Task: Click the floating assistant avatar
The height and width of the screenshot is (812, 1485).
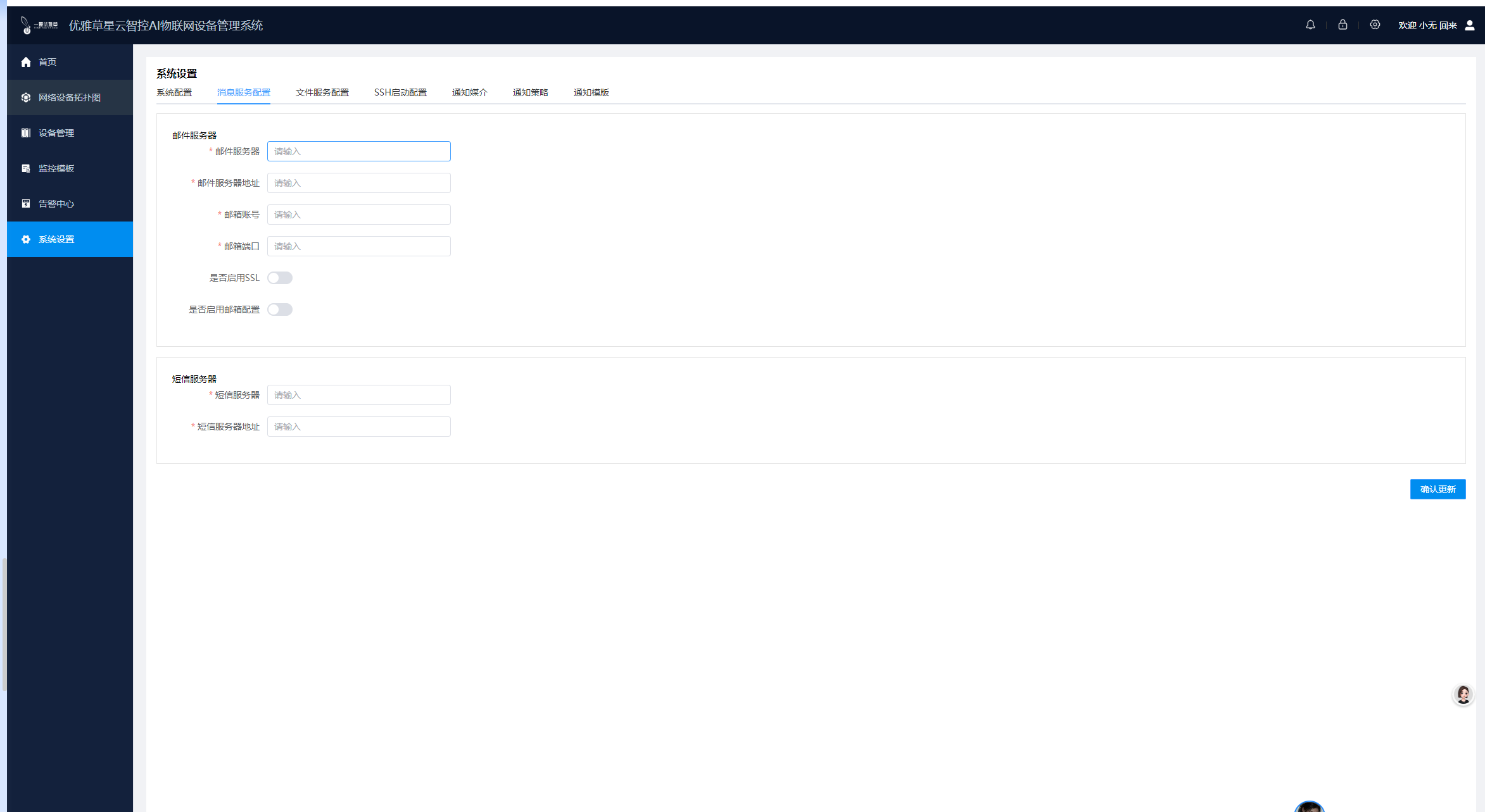Action: [x=1463, y=695]
